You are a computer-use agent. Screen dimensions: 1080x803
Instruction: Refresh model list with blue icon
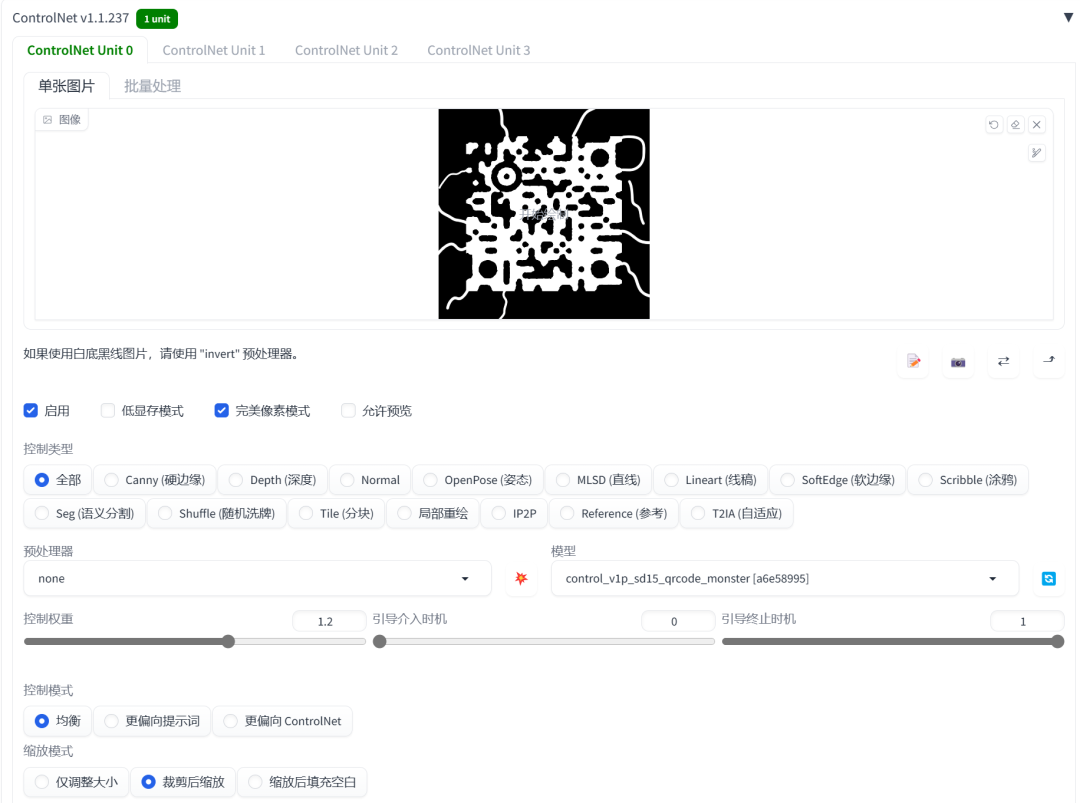[1048, 578]
